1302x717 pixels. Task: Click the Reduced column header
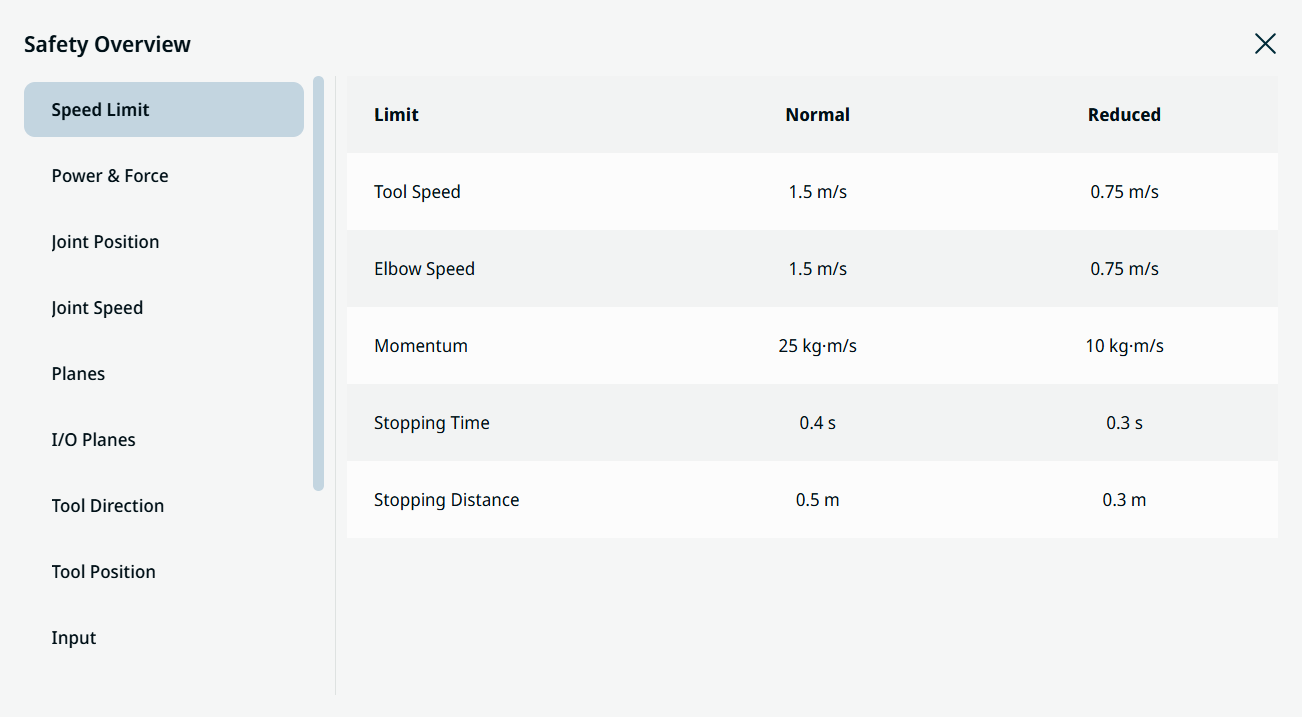[1124, 115]
